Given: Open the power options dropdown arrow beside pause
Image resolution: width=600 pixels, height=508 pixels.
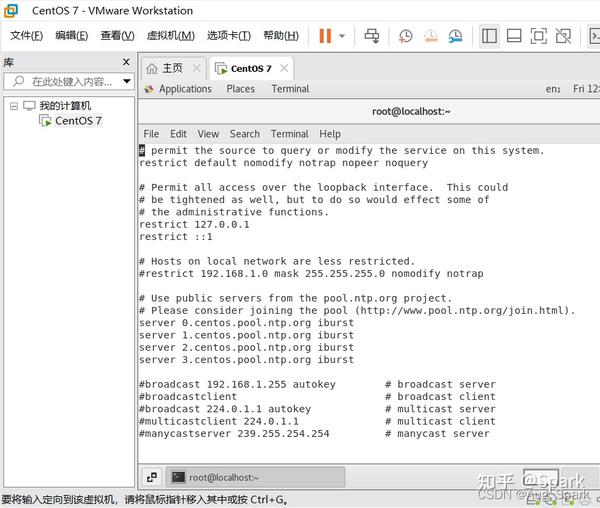Looking at the screenshot, I should pos(342,36).
